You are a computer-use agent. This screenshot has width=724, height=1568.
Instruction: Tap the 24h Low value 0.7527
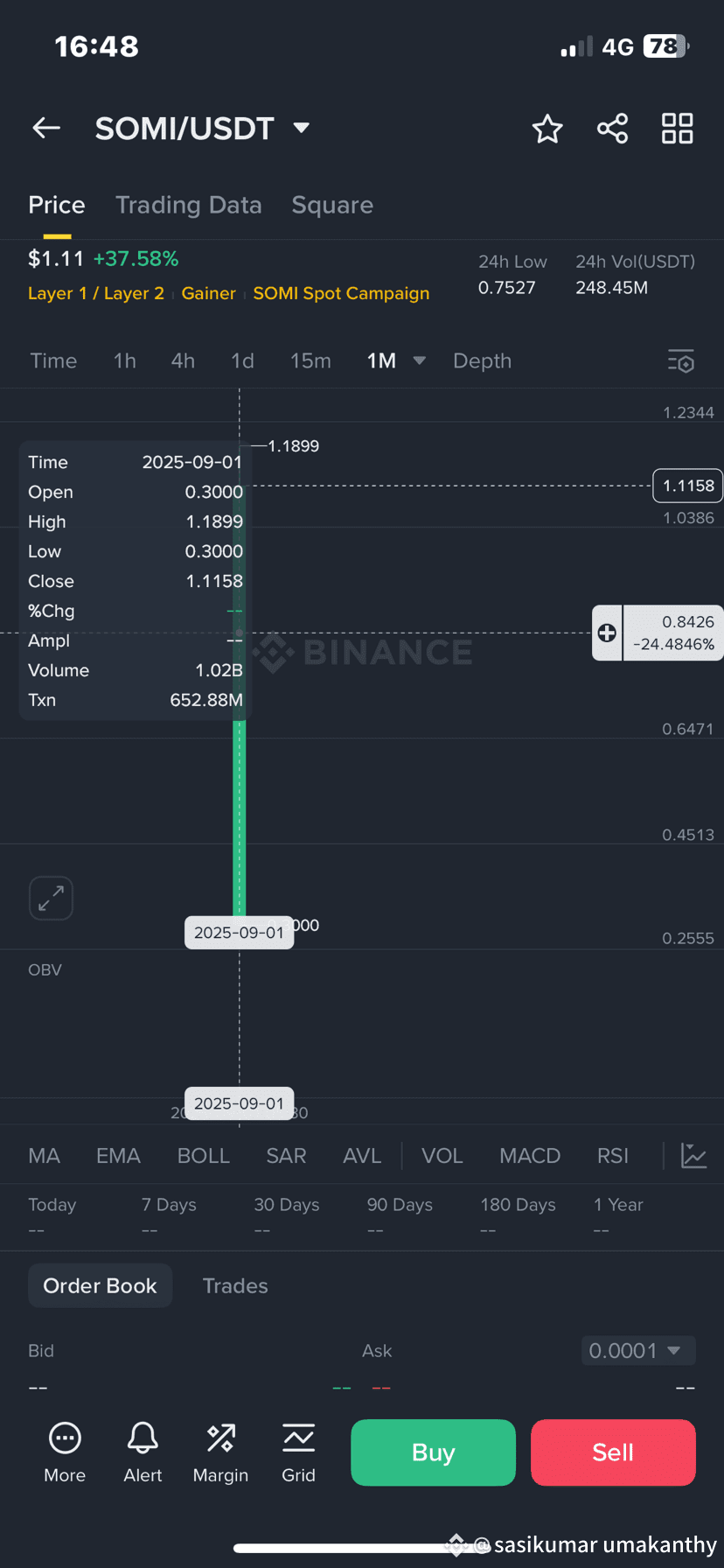[506, 288]
